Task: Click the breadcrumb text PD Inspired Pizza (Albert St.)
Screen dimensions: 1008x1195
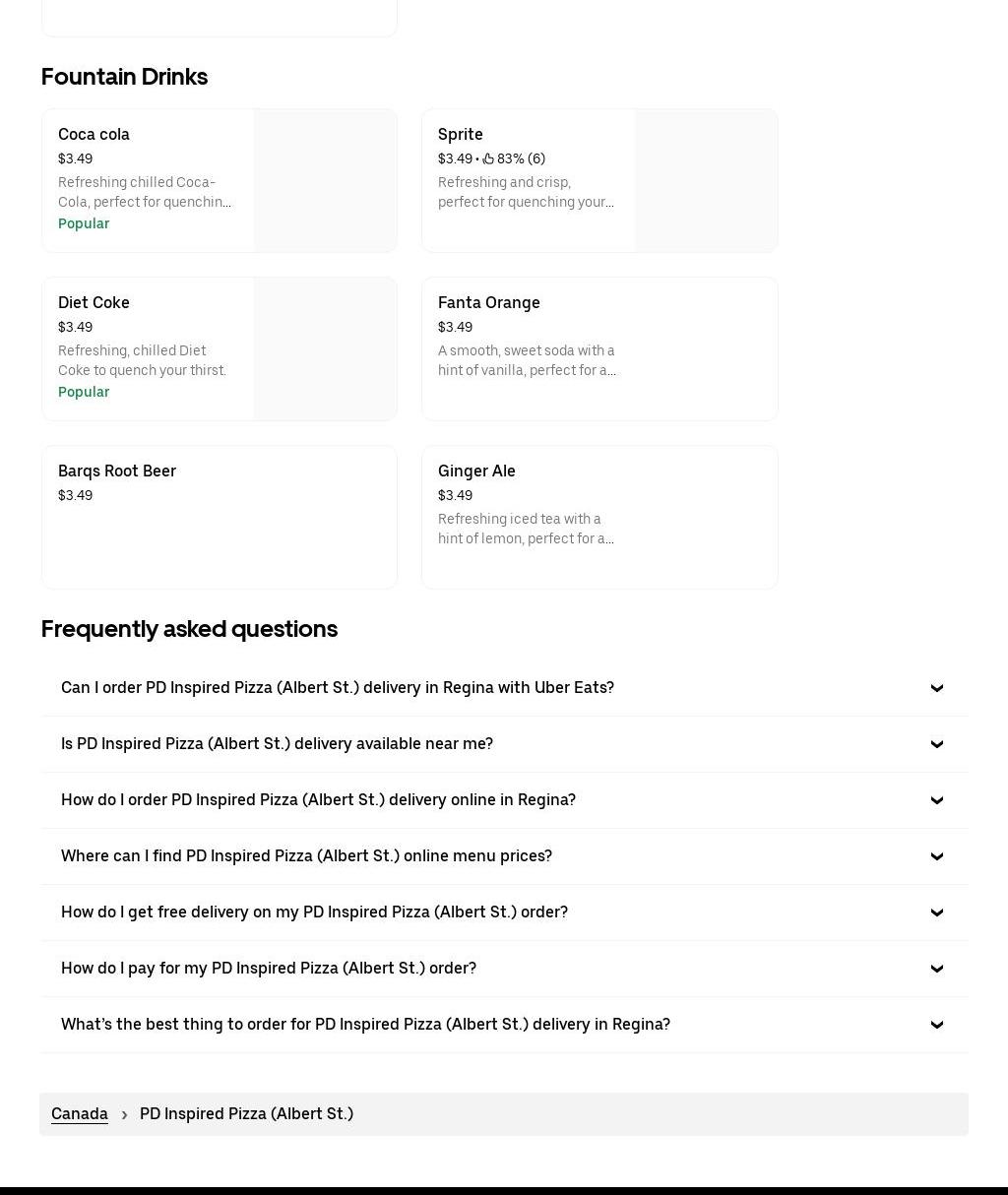Action: 246,1114
